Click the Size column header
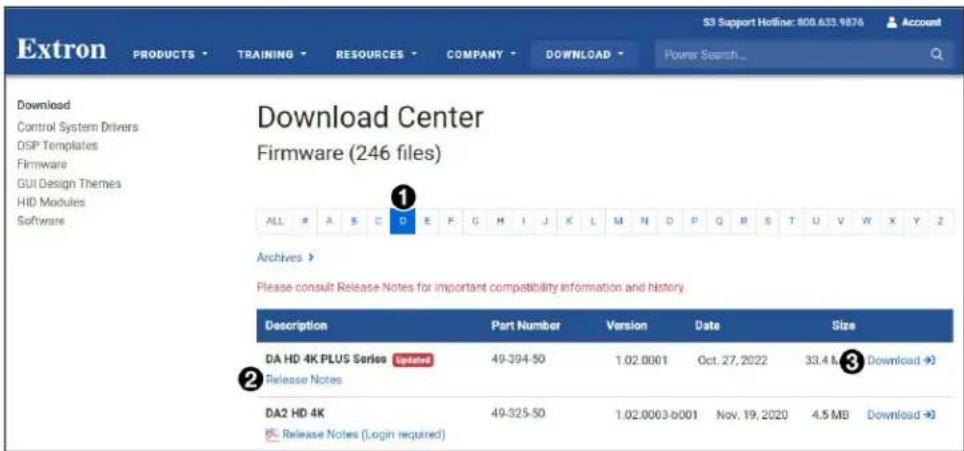 (x=844, y=326)
